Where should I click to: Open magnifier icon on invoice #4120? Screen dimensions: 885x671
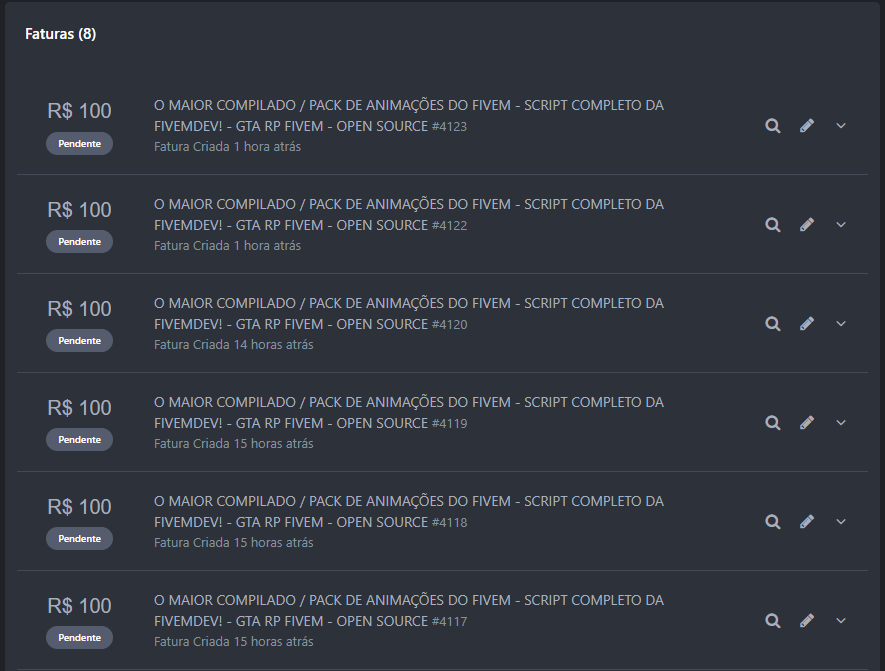coord(772,324)
